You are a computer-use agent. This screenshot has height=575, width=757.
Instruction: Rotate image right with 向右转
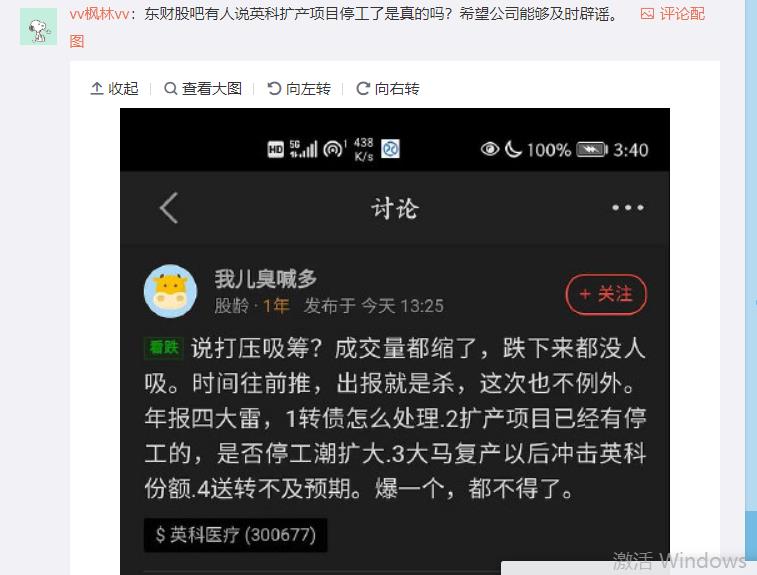click(x=388, y=89)
